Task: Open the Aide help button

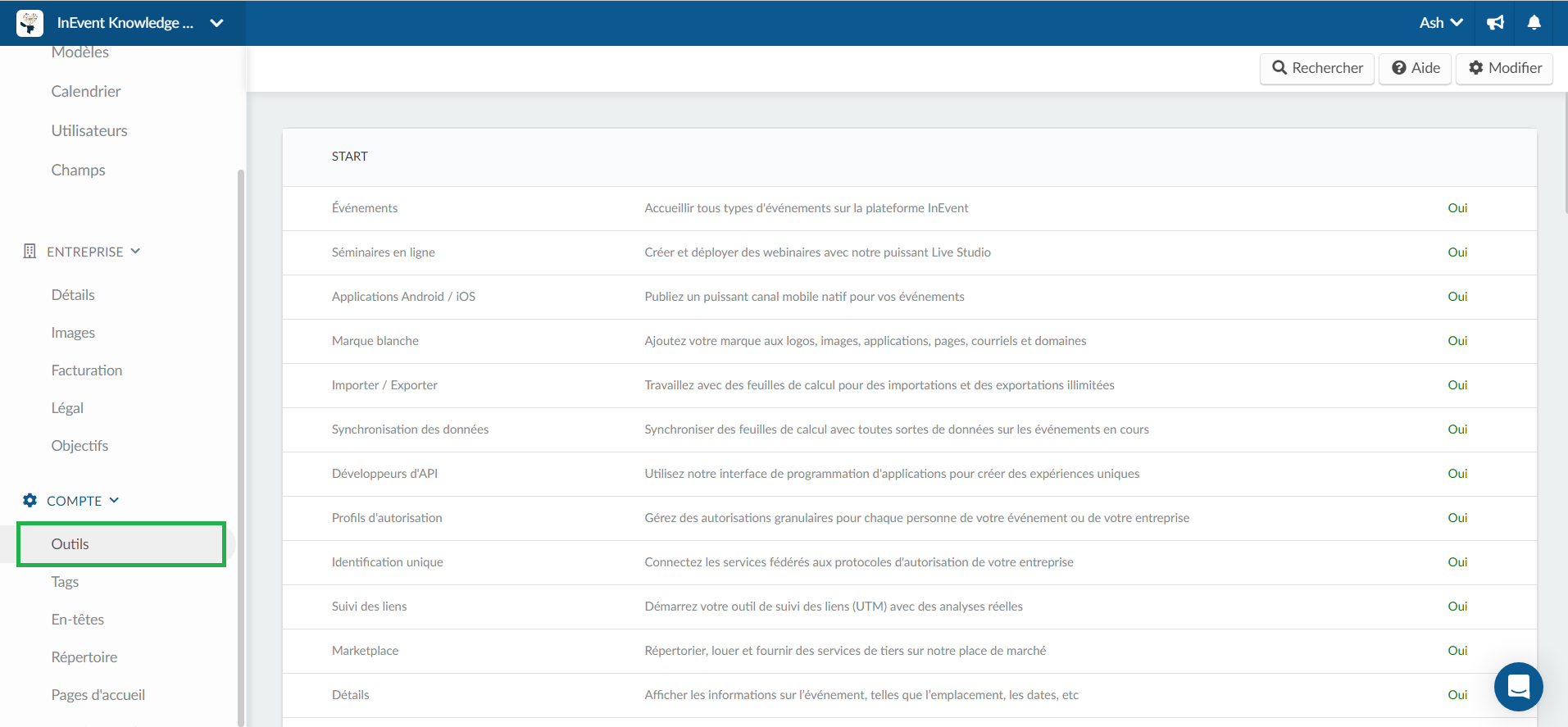Action: click(x=1416, y=68)
